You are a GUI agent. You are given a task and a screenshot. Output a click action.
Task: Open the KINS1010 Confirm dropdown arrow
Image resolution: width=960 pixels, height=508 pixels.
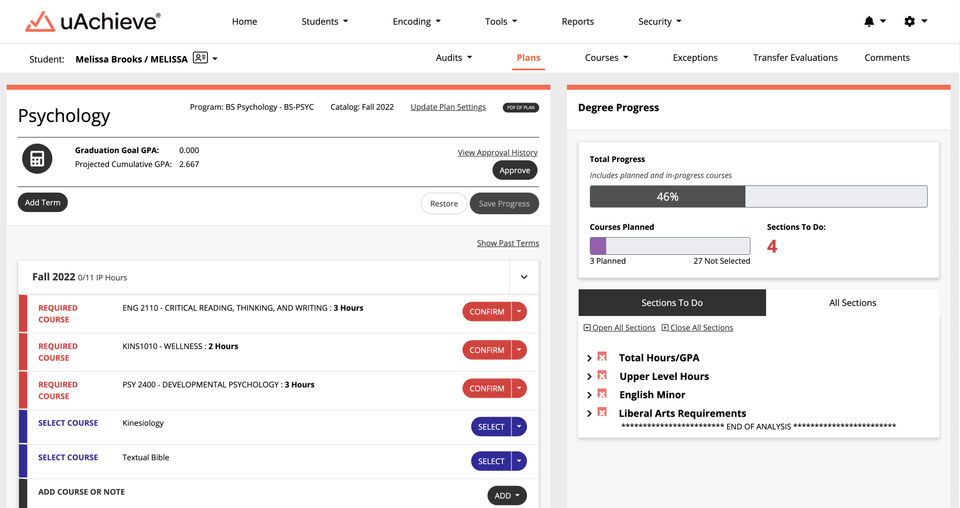[519, 350]
